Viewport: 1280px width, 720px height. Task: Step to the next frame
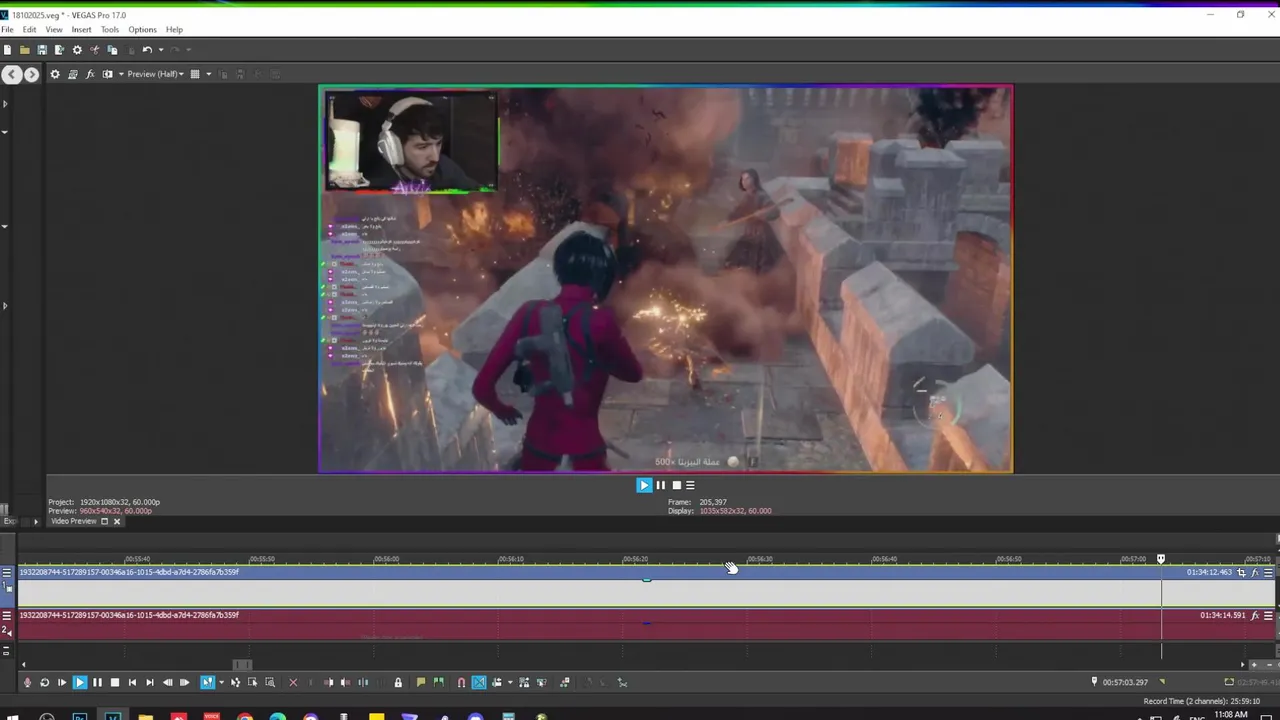coord(184,682)
